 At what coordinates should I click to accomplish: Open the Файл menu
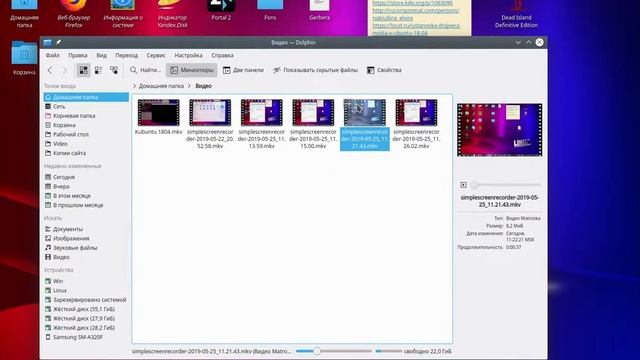coord(53,55)
